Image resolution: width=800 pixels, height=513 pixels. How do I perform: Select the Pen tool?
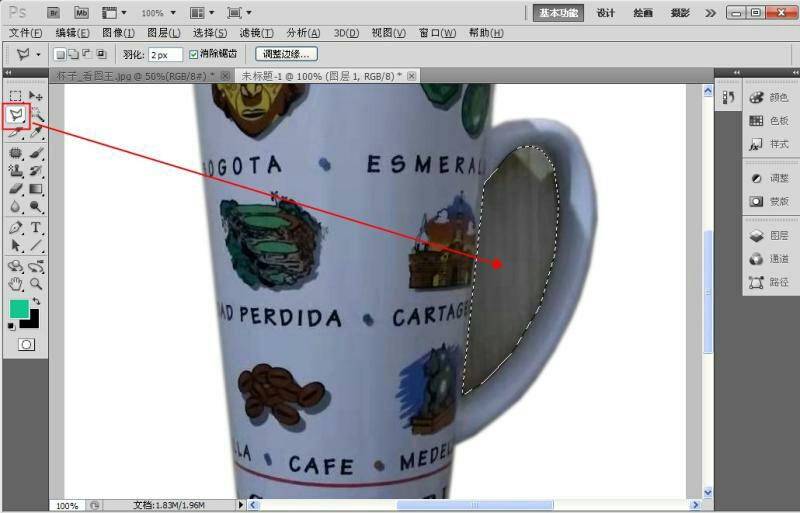pos(15,228)
